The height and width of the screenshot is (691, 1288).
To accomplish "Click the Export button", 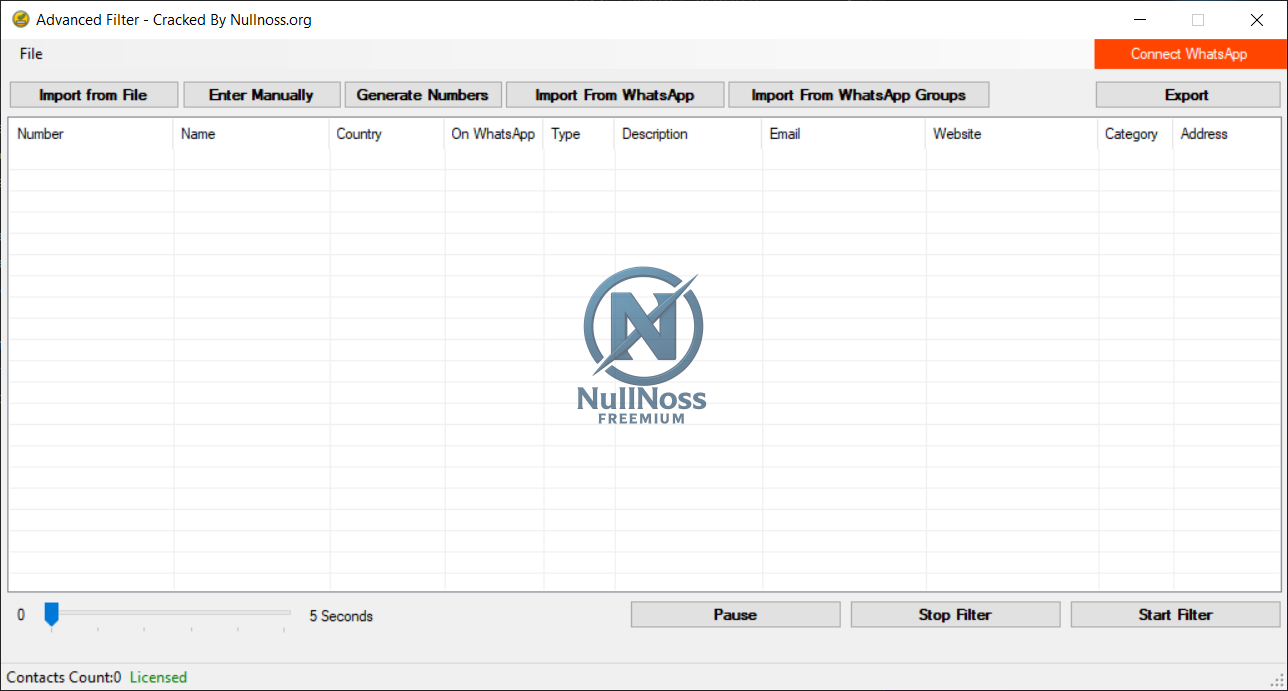I will click(x=1188, y=95).
